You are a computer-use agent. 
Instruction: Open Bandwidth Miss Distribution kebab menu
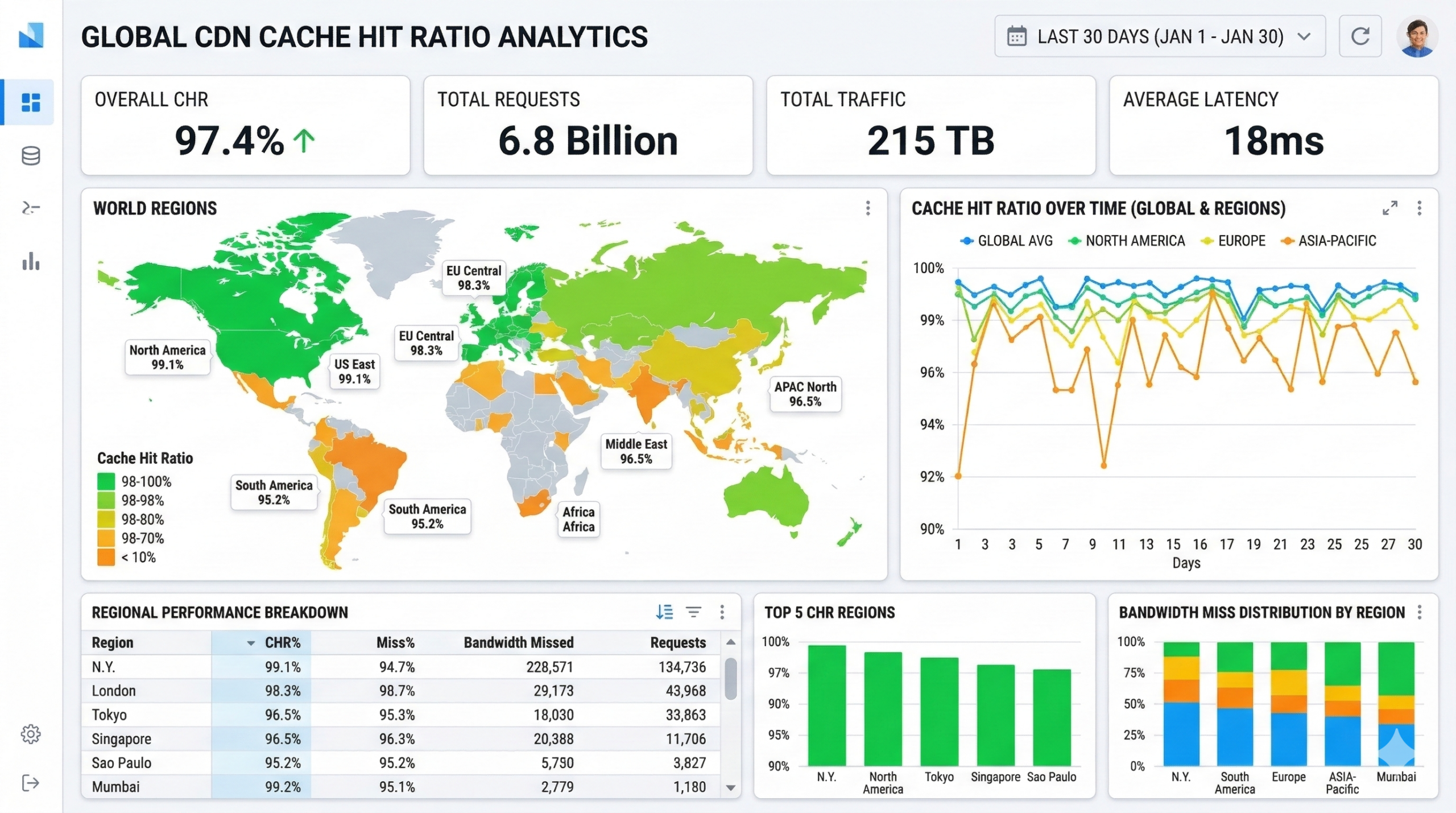(1420, 612)
